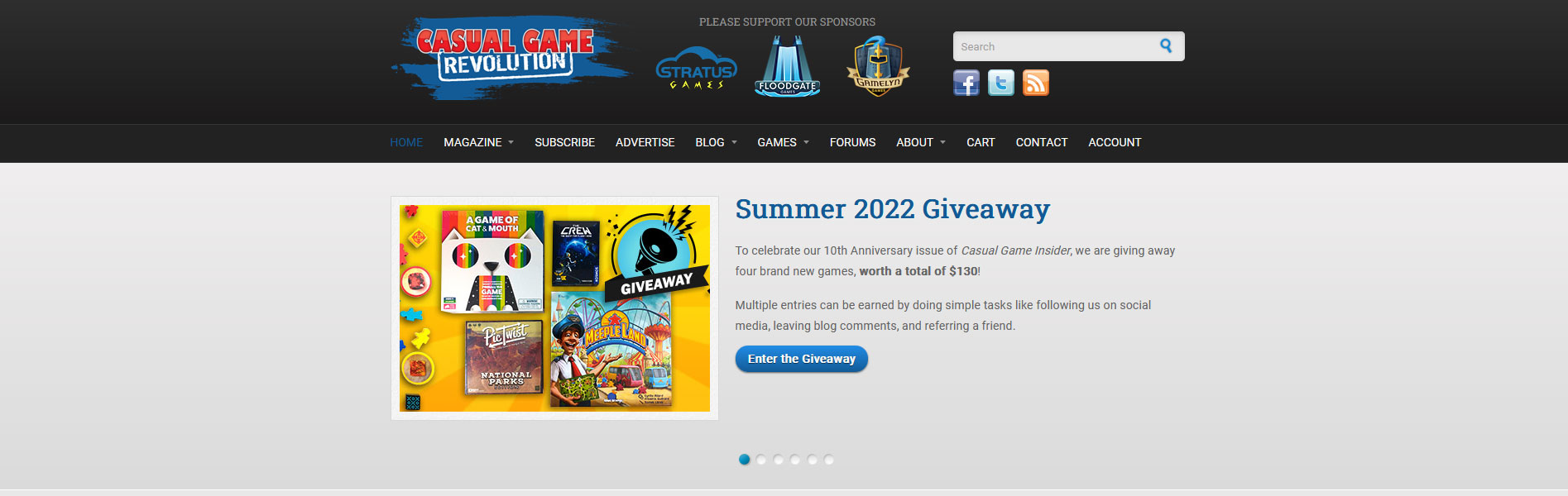Expand the Games dropdown menu
Viewport: 1568px width, 496px height.
coord(783,142)
